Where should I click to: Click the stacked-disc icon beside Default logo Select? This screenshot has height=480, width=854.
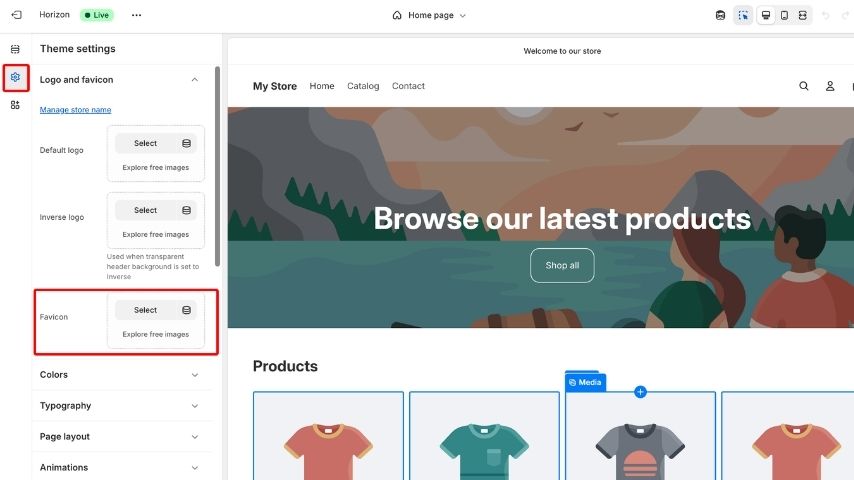(186, 143)
